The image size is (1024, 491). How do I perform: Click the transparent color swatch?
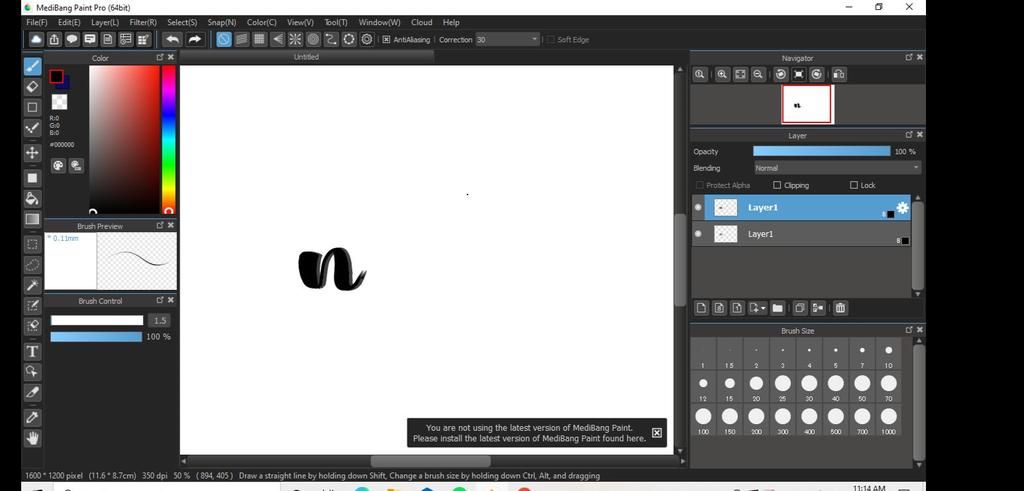coord(59,102)
